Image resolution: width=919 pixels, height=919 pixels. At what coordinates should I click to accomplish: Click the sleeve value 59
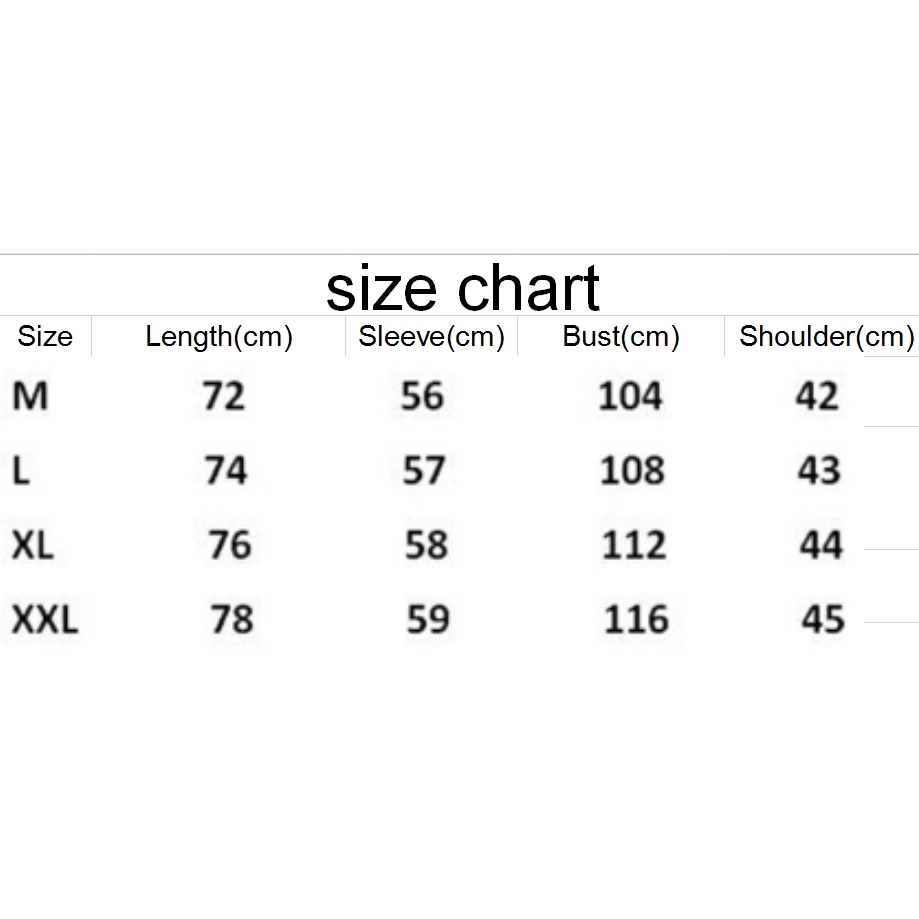click(428, 620)
